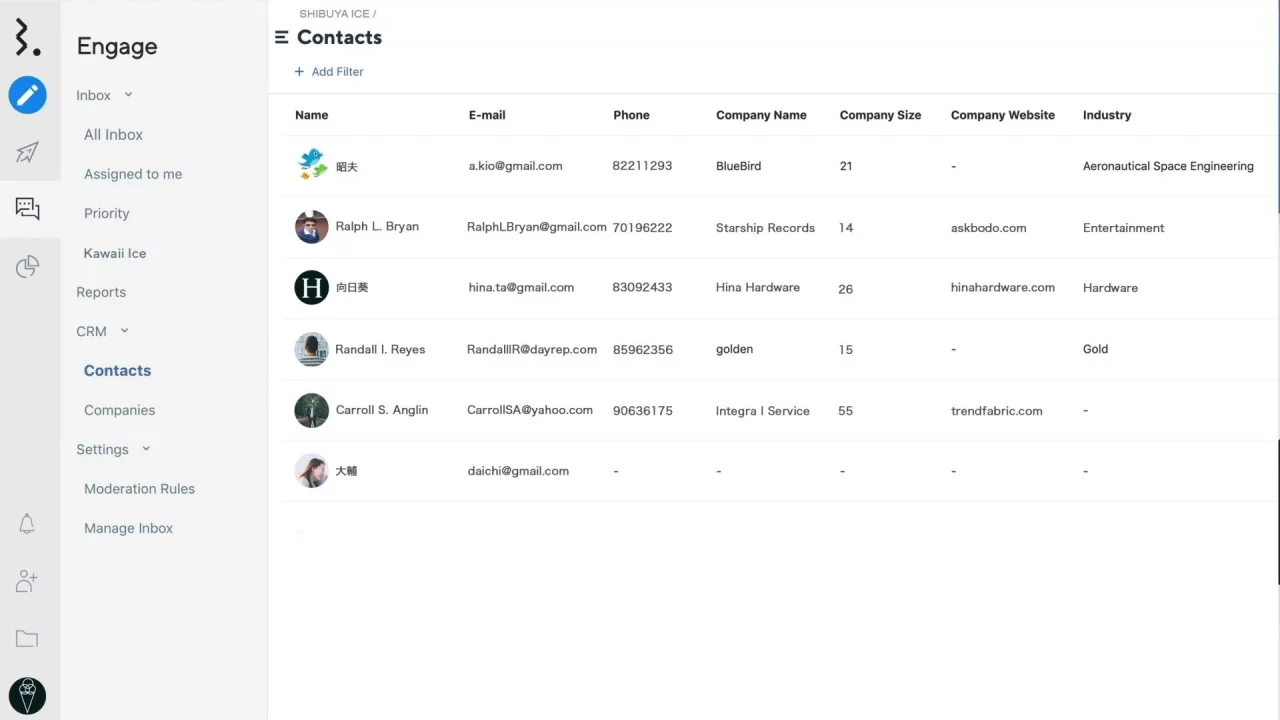Open the paper plane campaigns icon
Screen dimensions: 1280x720
(x=28, y=152)
